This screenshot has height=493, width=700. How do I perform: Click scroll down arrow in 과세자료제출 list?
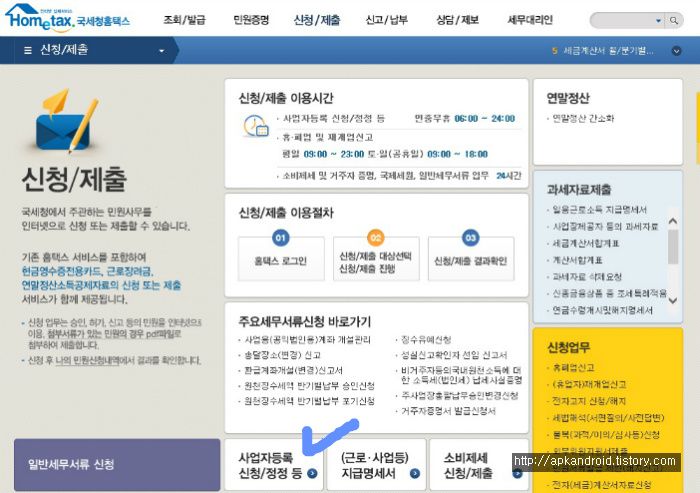(x=673, y=301)
